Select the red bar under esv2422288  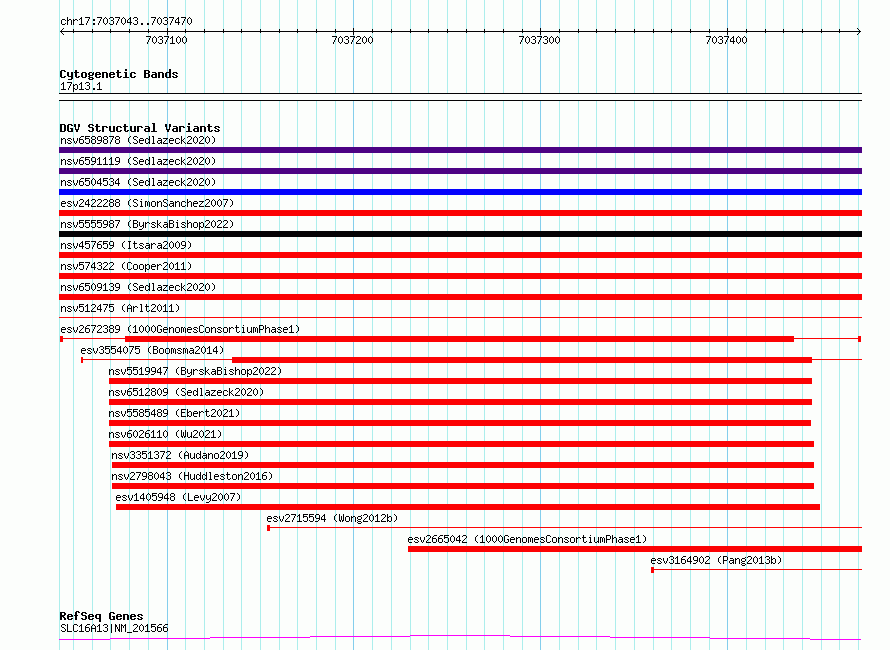click(x=460, y=213)
